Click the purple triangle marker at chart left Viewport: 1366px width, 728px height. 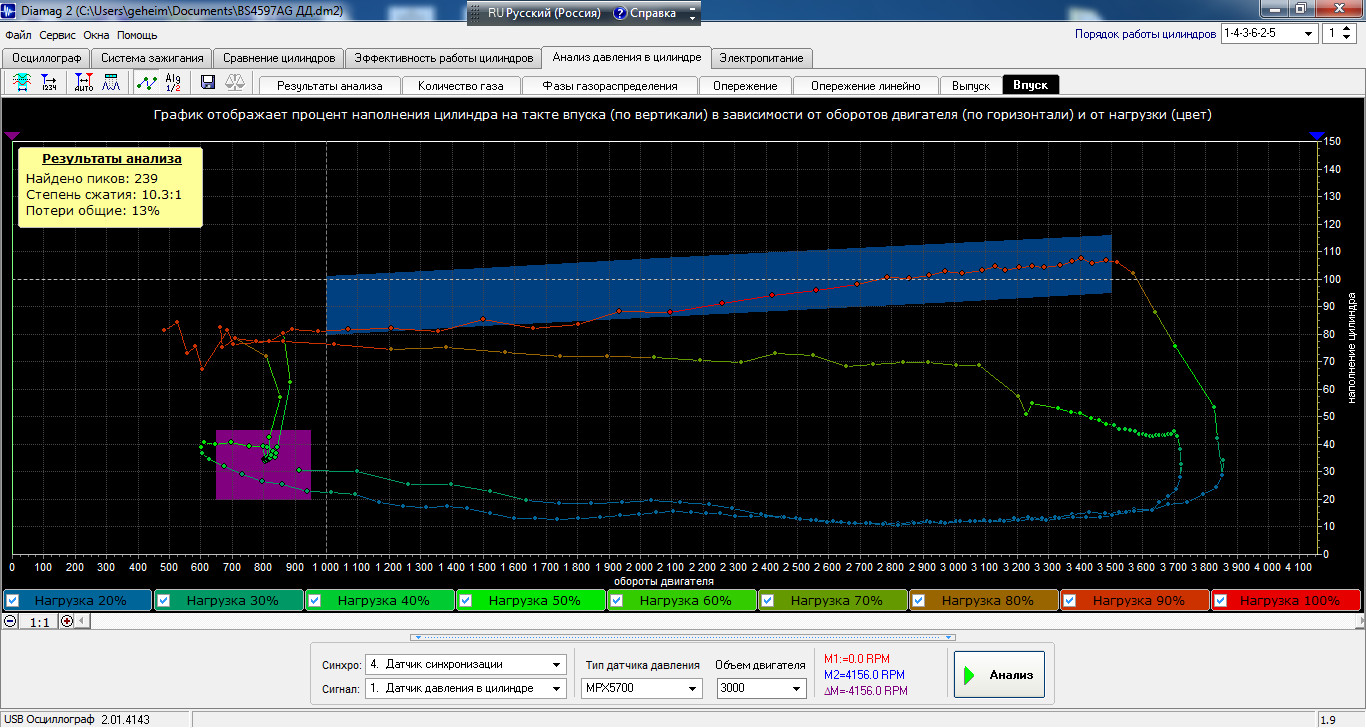(12, 135)
